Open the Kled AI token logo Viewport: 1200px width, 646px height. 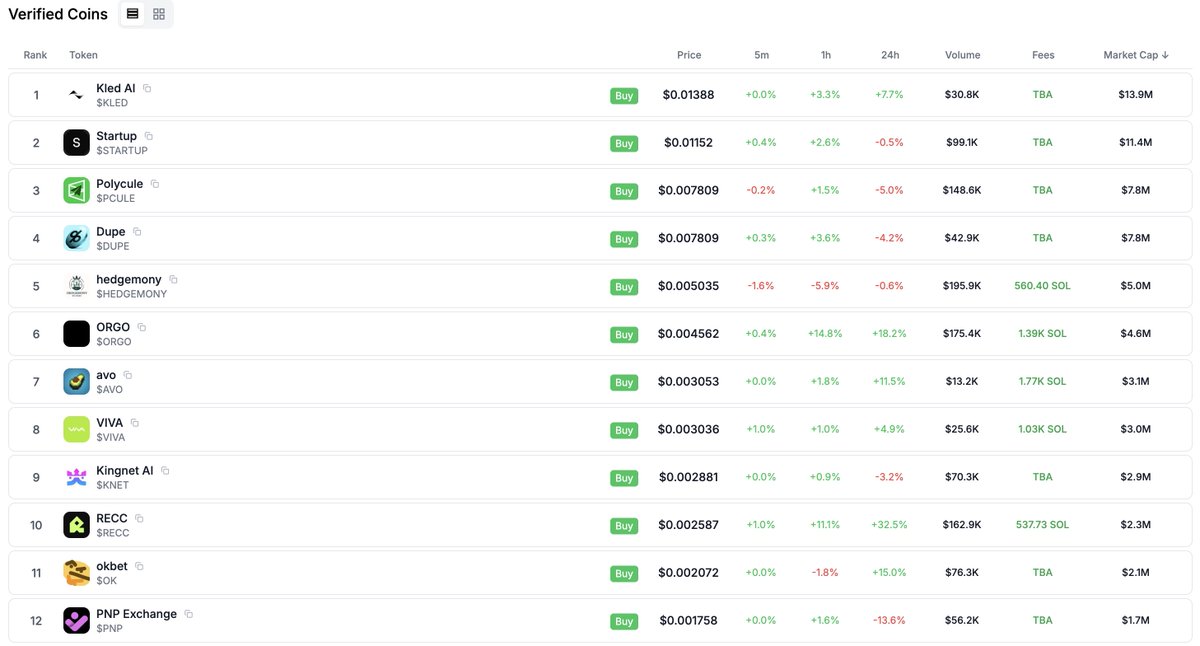(77, 95)
